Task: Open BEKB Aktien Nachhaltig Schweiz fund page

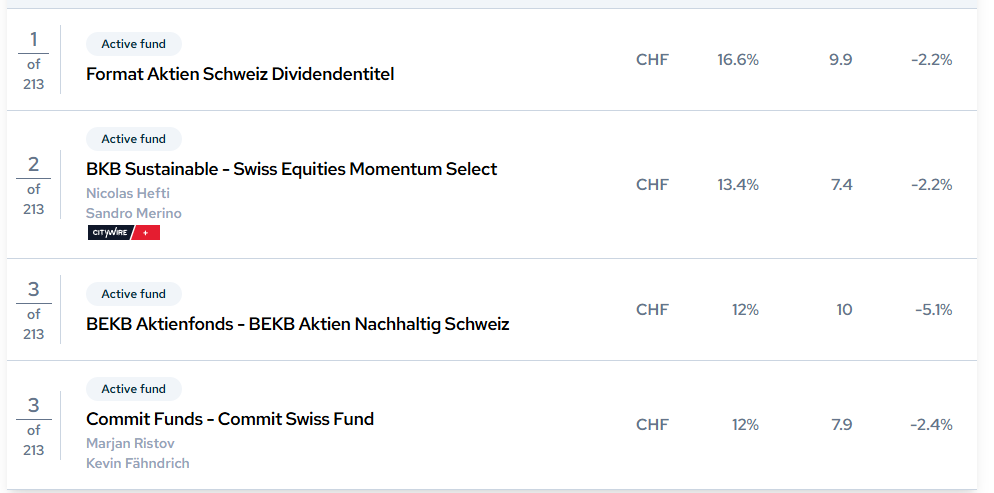Action: pyautogui.click(x=297, y=324)
